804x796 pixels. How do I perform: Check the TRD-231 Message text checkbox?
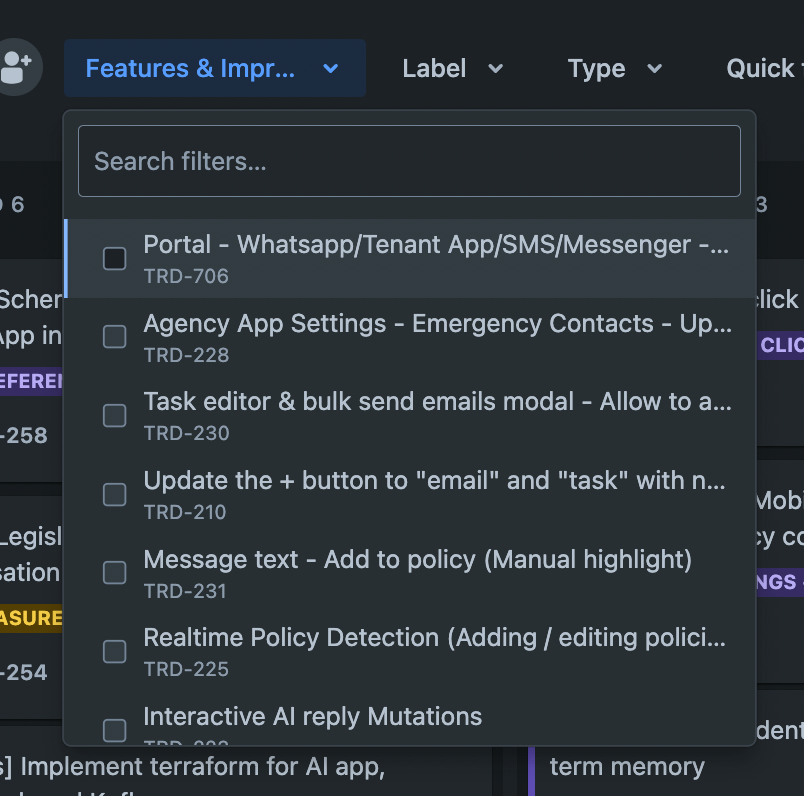click(x=114, y=573)
